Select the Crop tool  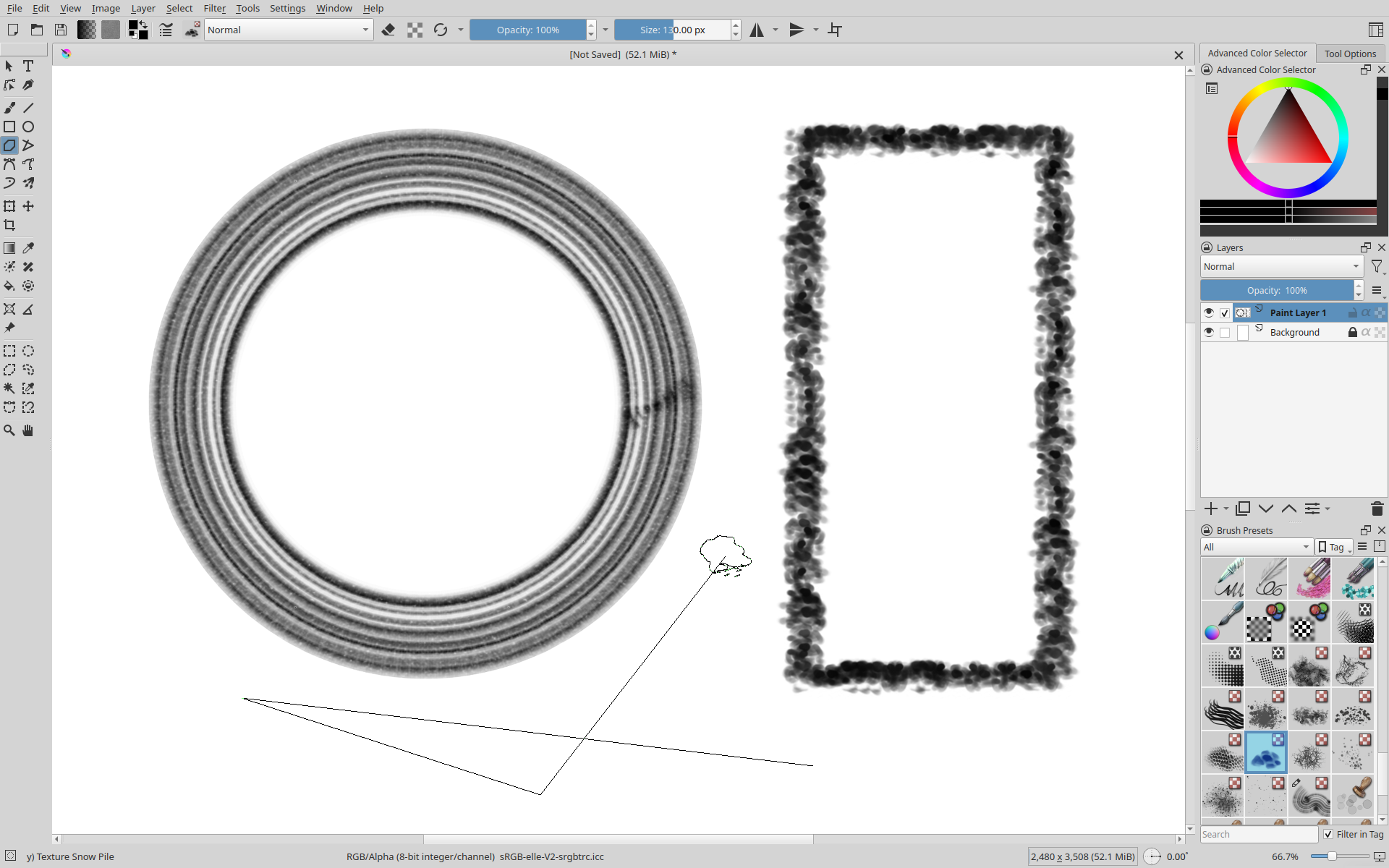click(x=9, y=225)
